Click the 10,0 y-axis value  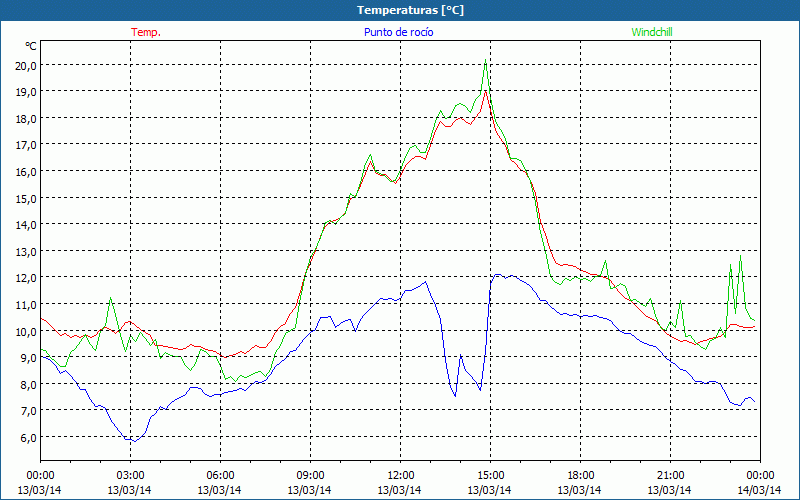[27, 331]
